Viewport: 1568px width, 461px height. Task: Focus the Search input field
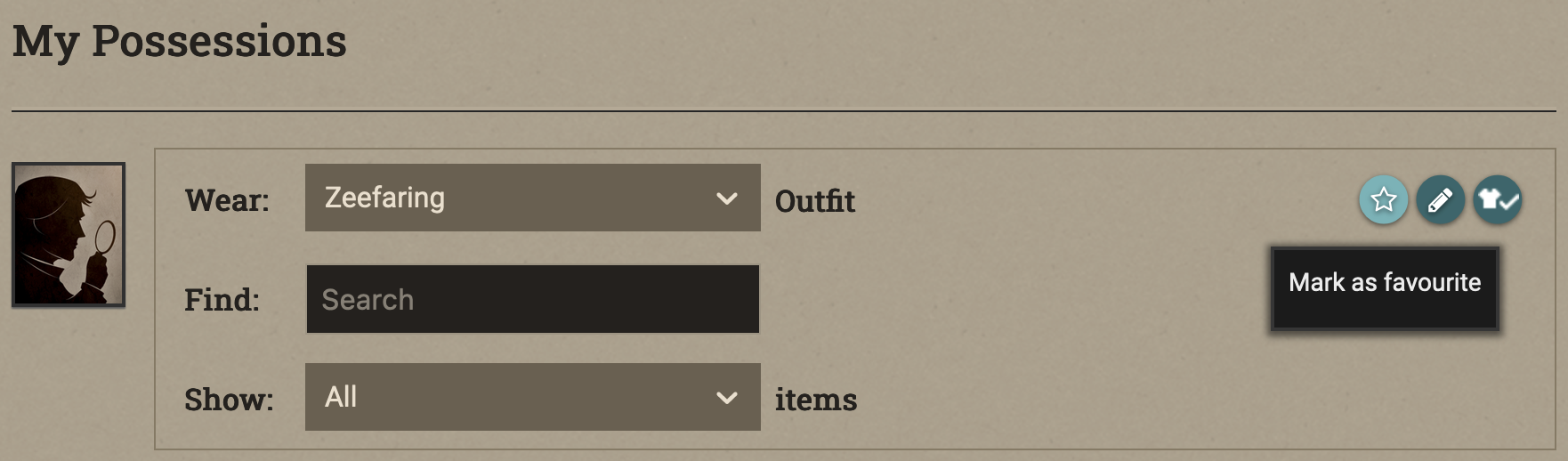[x=532, y=299]
